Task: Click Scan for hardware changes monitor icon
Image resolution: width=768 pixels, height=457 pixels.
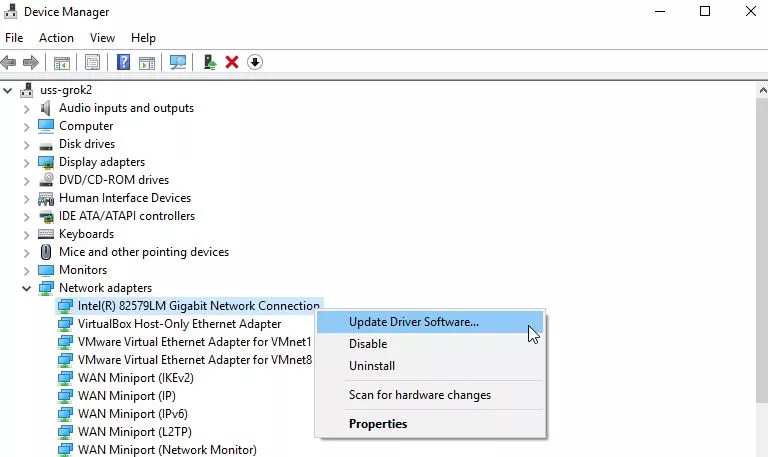Action: [x=178, y=62]
